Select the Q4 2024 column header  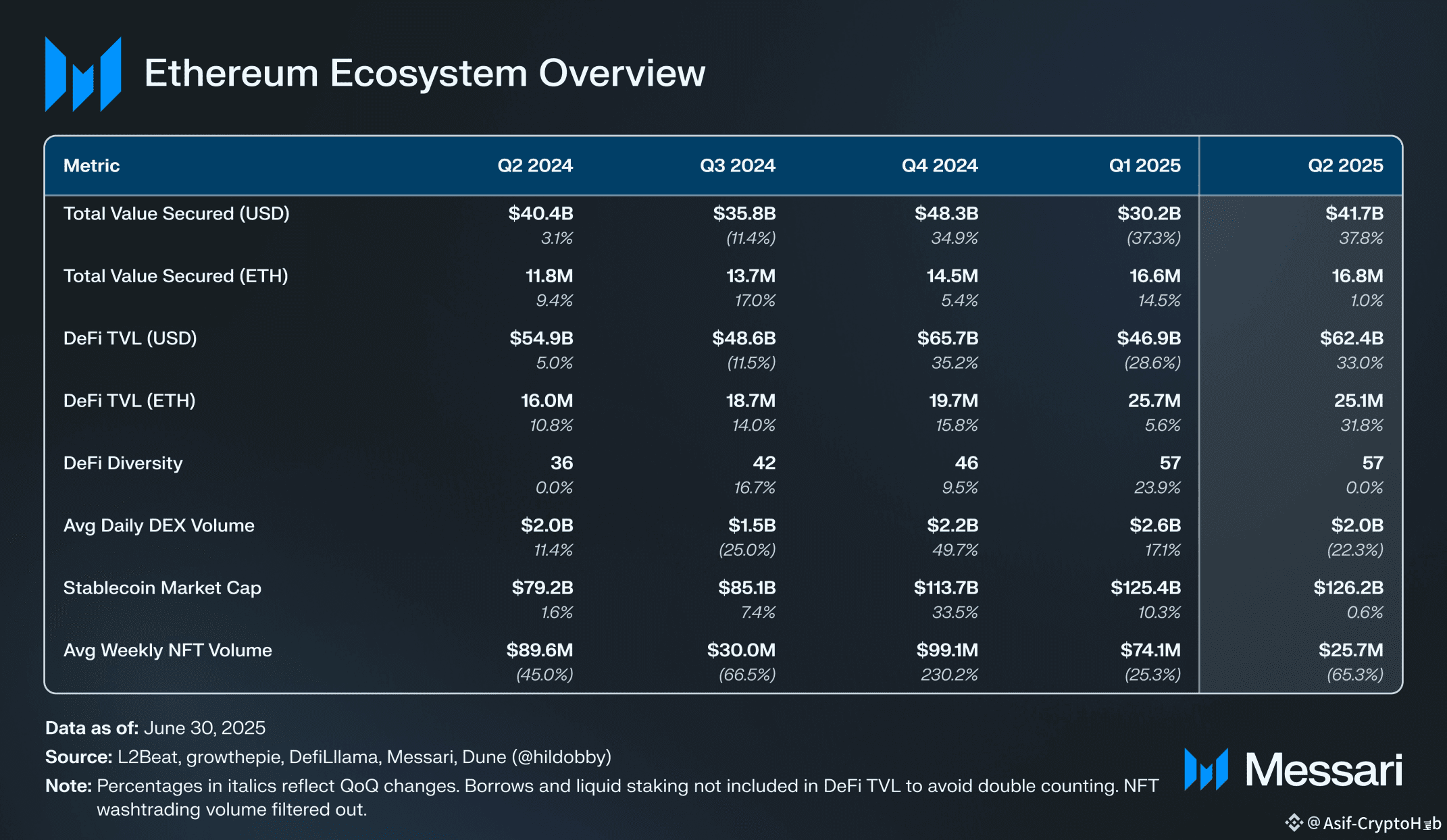(939, 165)
